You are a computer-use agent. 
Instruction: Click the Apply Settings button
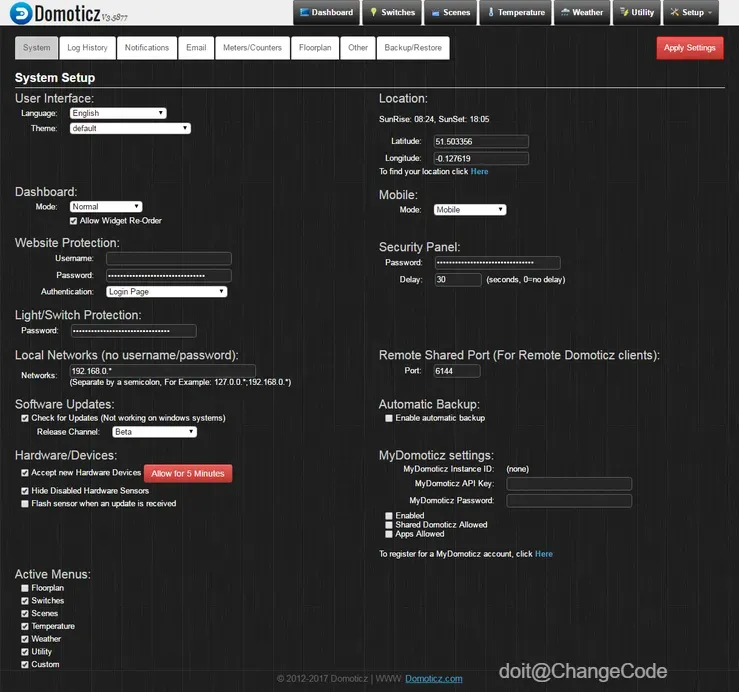[x=690, y=48]
